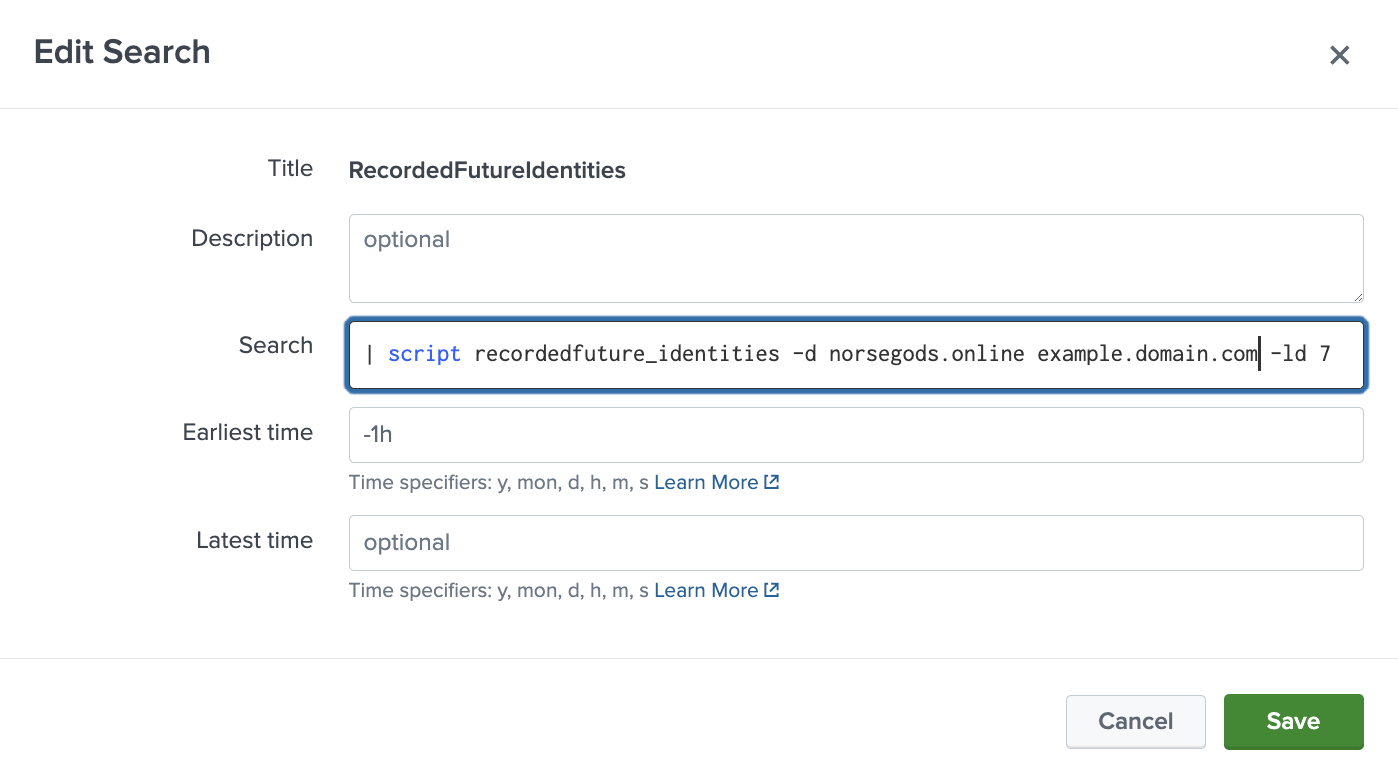Grab the Description box resize handle
This screenshot has width=1398, height=781.
coord(1357,296)
